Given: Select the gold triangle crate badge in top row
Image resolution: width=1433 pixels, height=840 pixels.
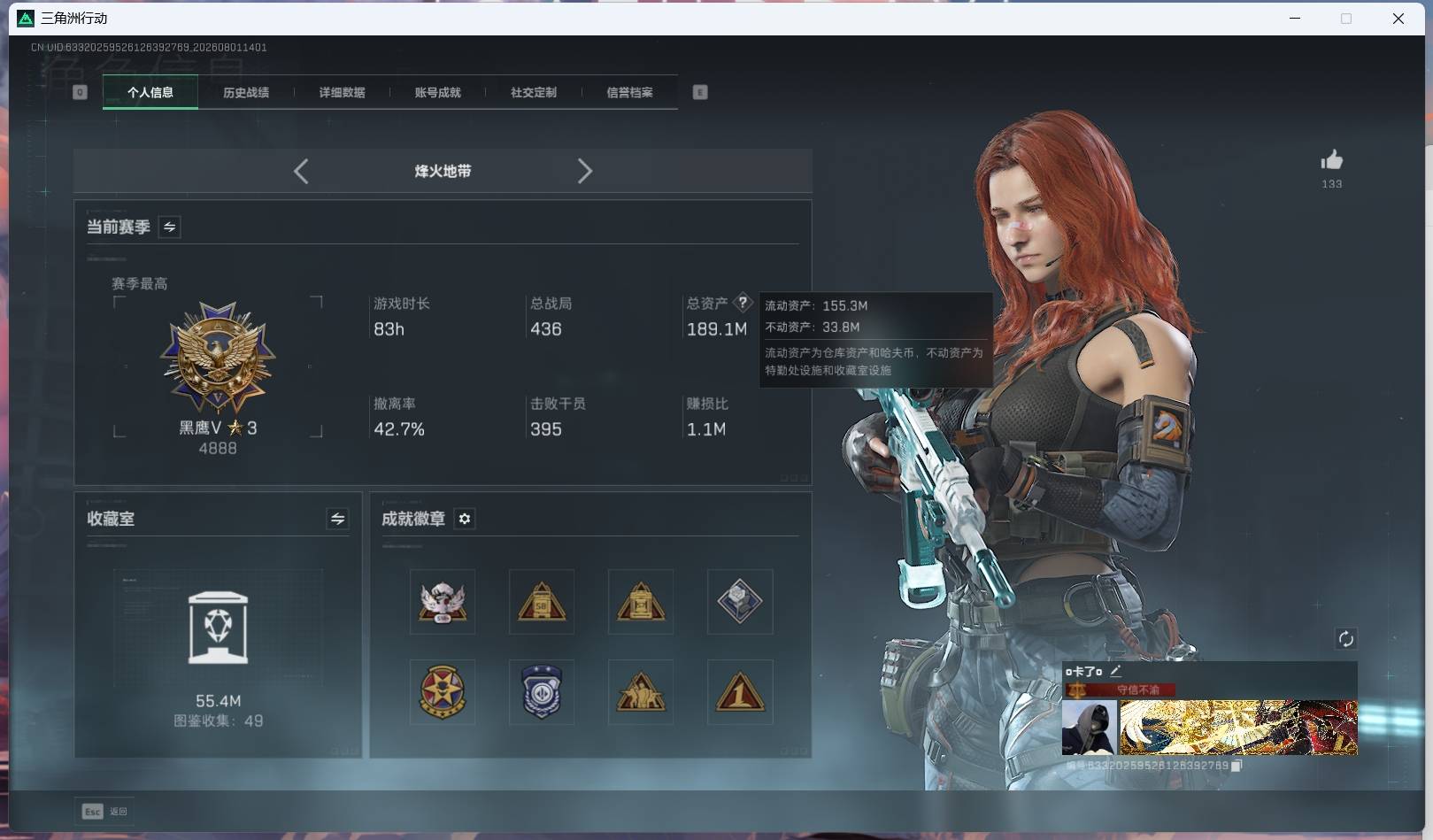Looking at the screenshot, I should [x=641, y=602].
